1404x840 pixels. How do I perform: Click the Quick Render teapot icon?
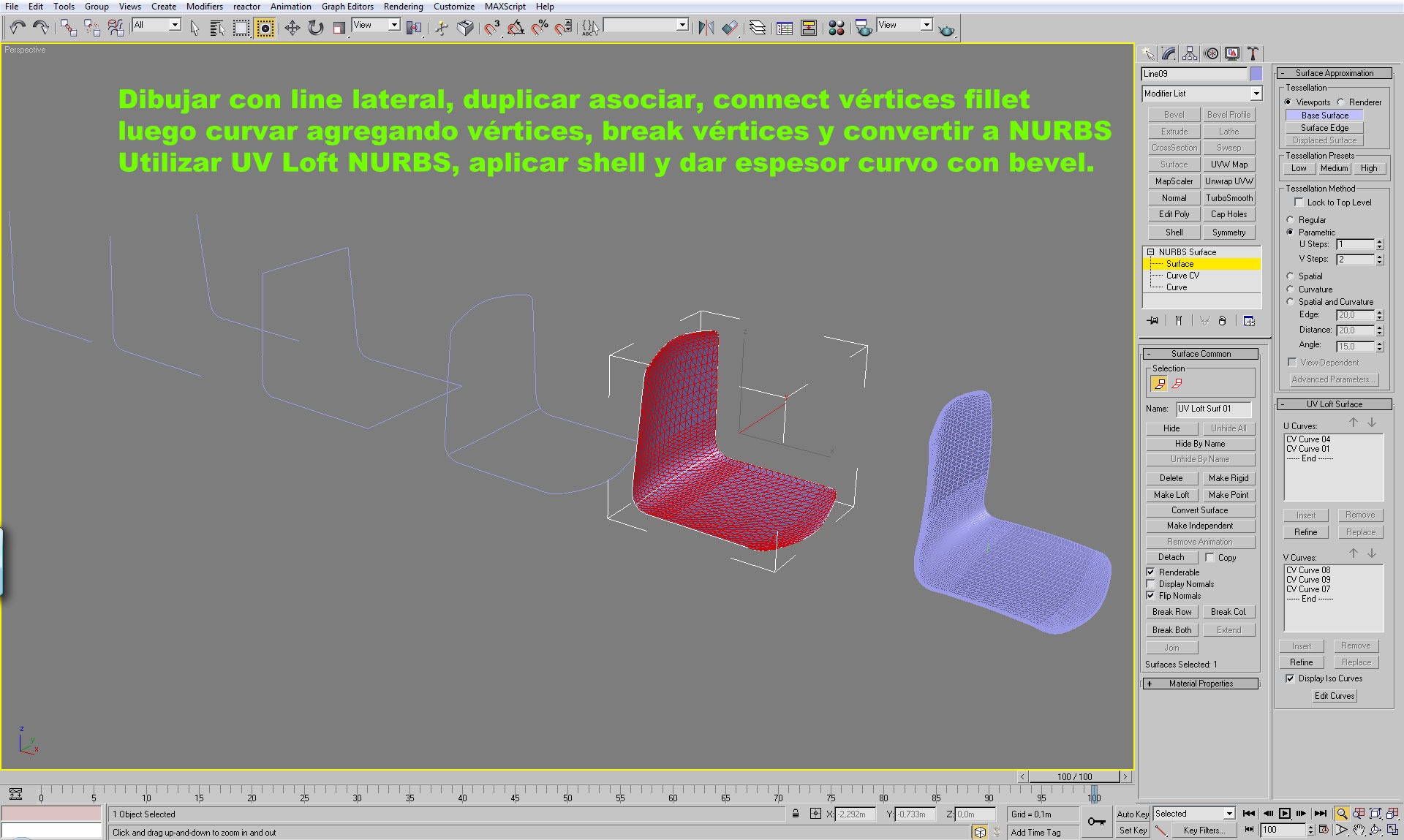pos(946,29)
